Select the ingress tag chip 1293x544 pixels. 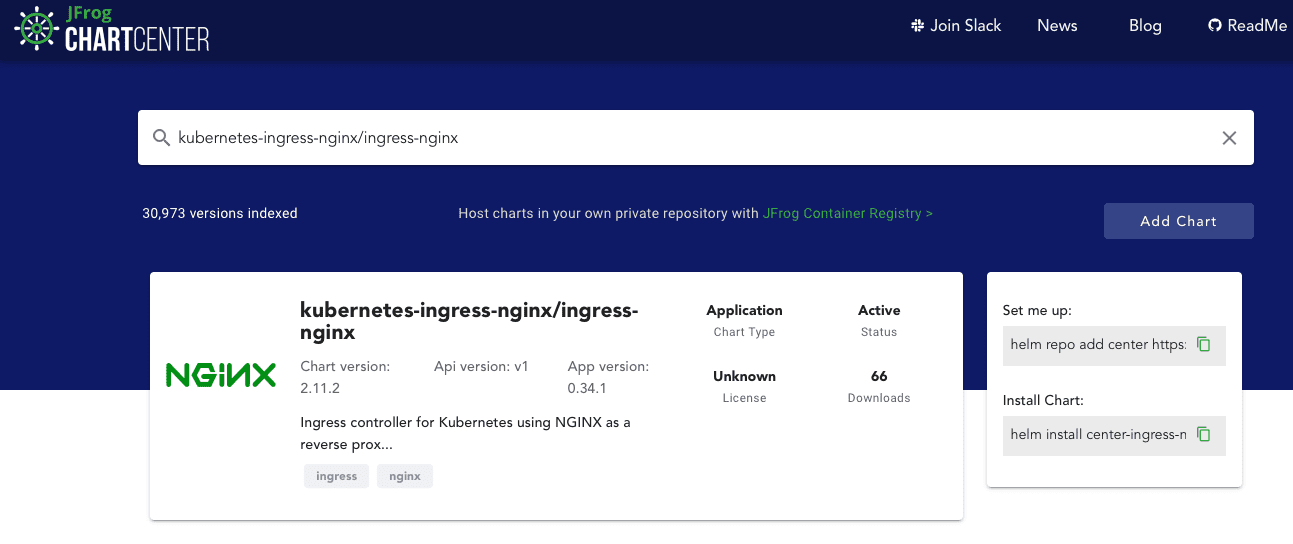pyautogui.click(x=336, y=476)
